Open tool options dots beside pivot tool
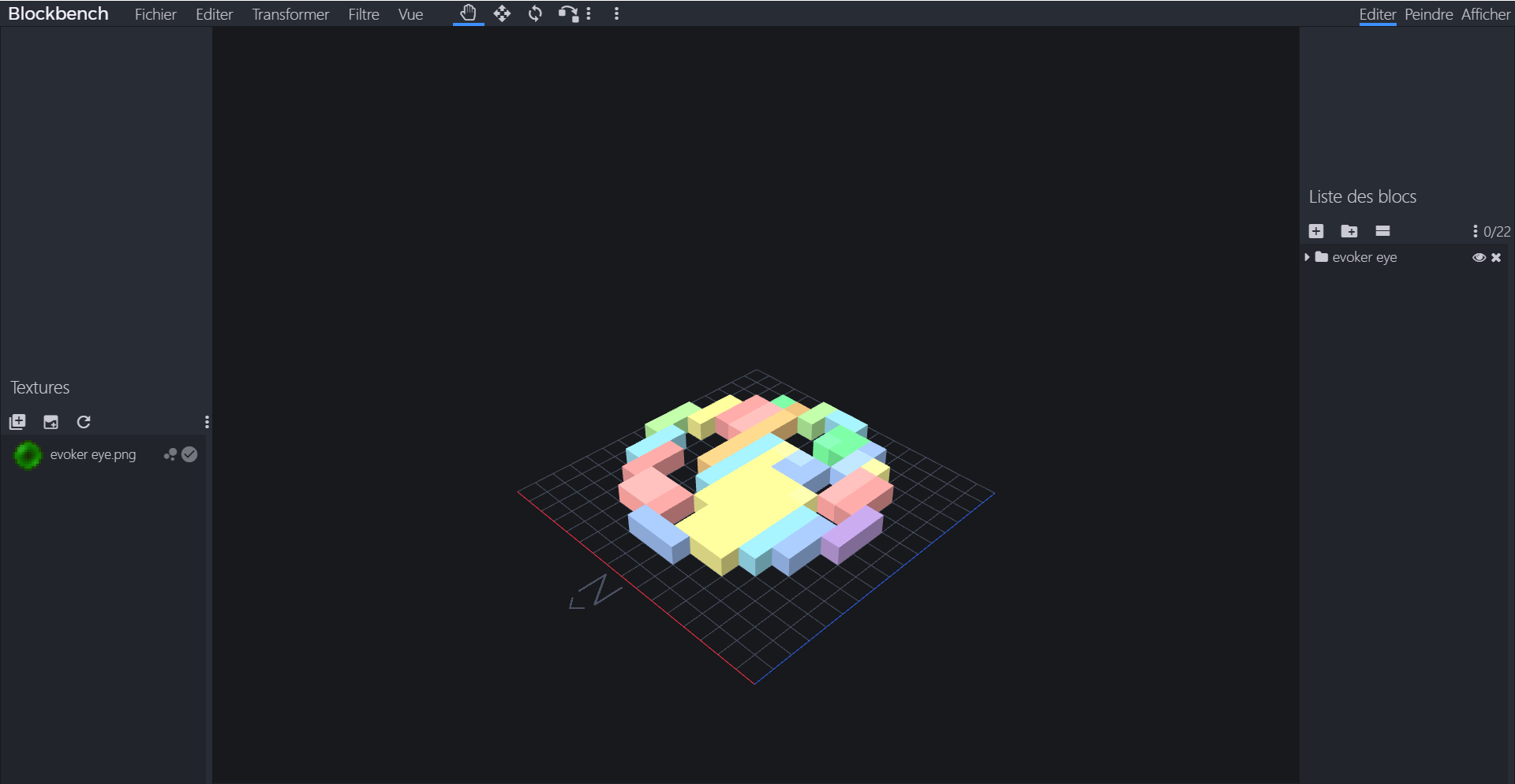Screen dimensions: 1515x784 (x=589, y=13)
